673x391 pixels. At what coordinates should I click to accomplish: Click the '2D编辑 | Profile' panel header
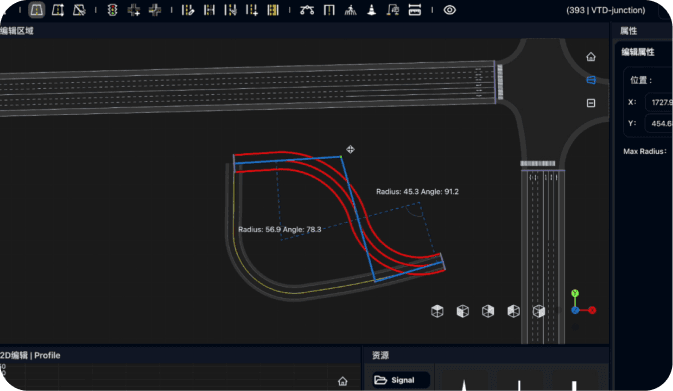30,355
